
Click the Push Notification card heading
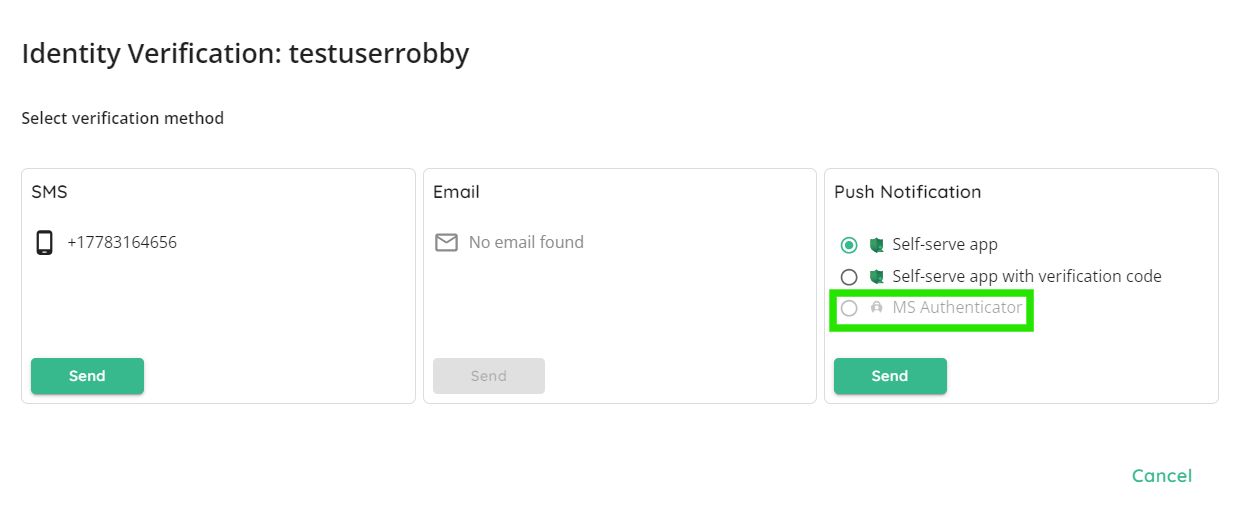click(x=908, y=192)
